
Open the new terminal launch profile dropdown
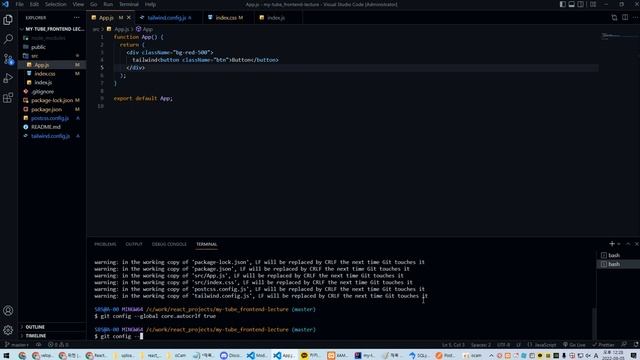(619, 244)
